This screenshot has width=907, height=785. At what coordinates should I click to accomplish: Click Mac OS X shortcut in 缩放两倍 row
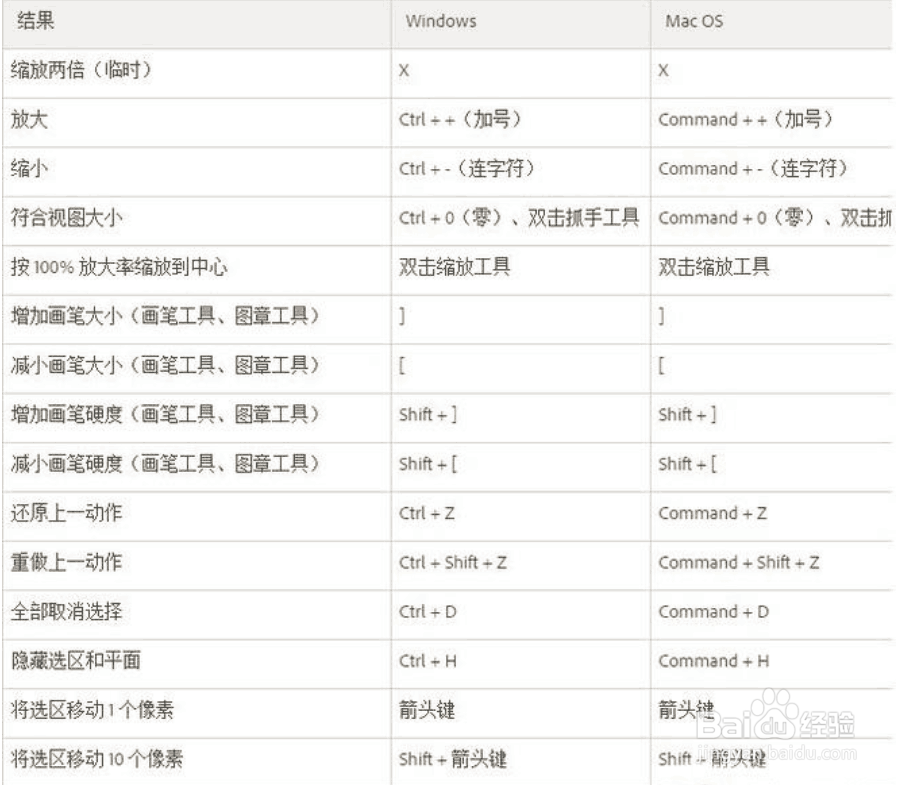[663, 71]
